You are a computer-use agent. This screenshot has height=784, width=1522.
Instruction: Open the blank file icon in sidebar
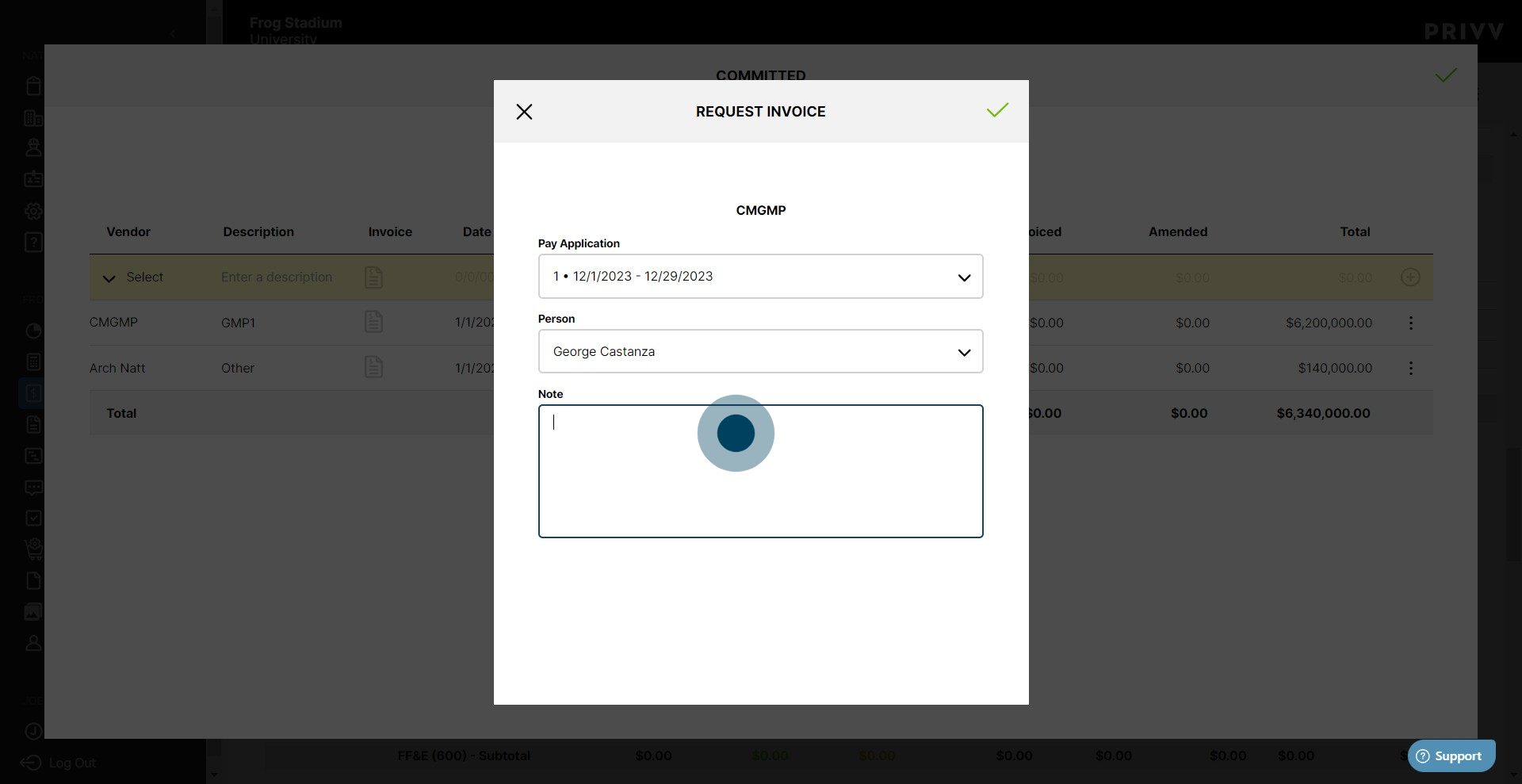(33, 581)
